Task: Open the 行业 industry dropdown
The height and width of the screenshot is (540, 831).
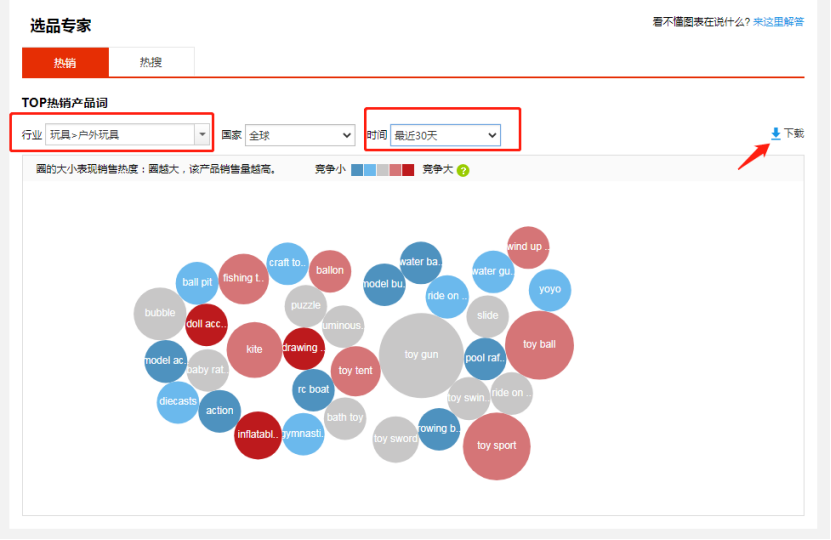Action: click(129, 134)
